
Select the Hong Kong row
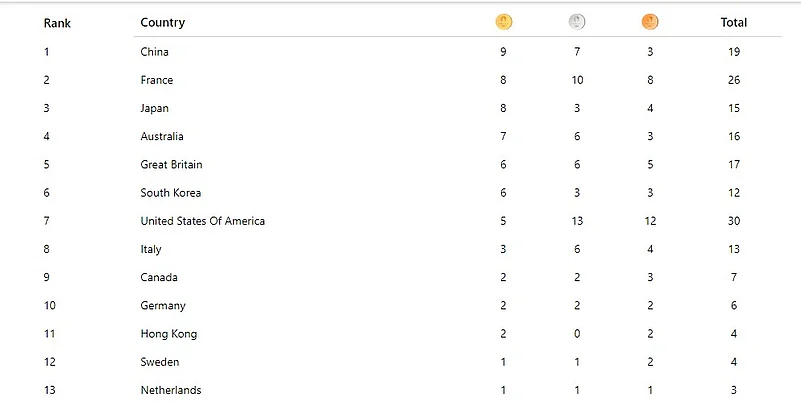169,334
